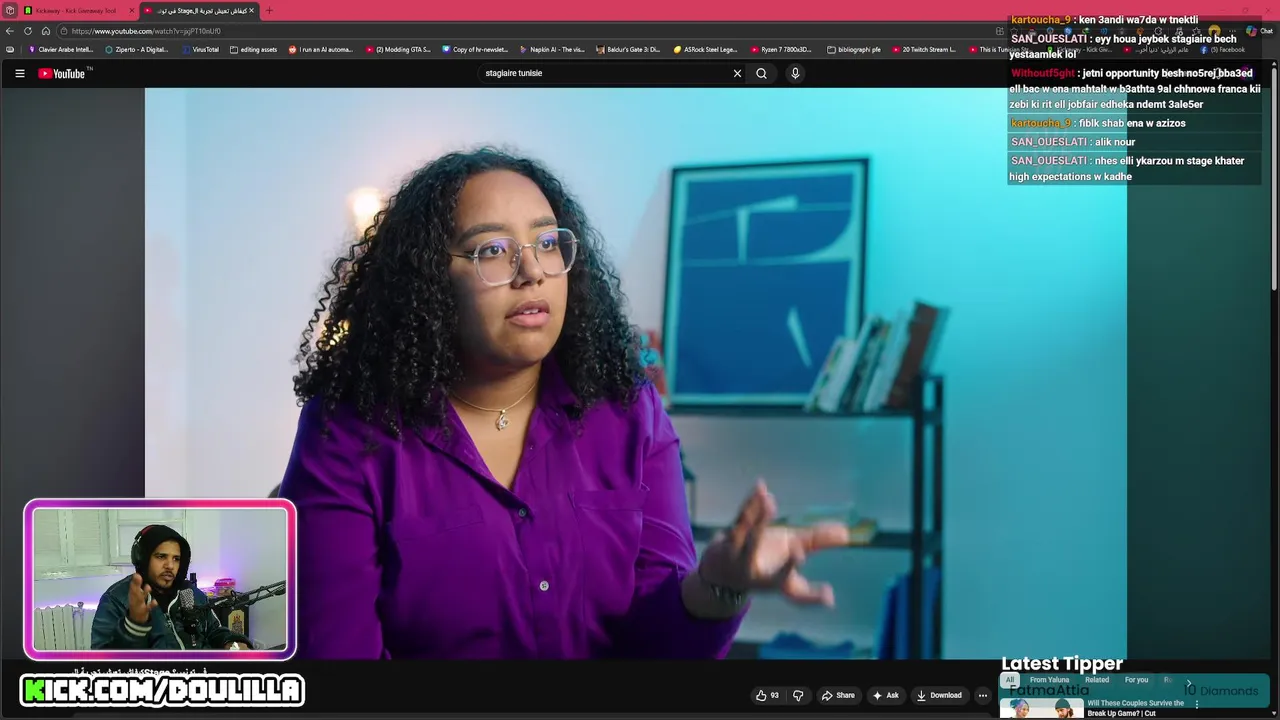Open the 'Ziperto - A Digital' bookmark
This screenshot has width=1280, height=720.
tap(137, 49)
